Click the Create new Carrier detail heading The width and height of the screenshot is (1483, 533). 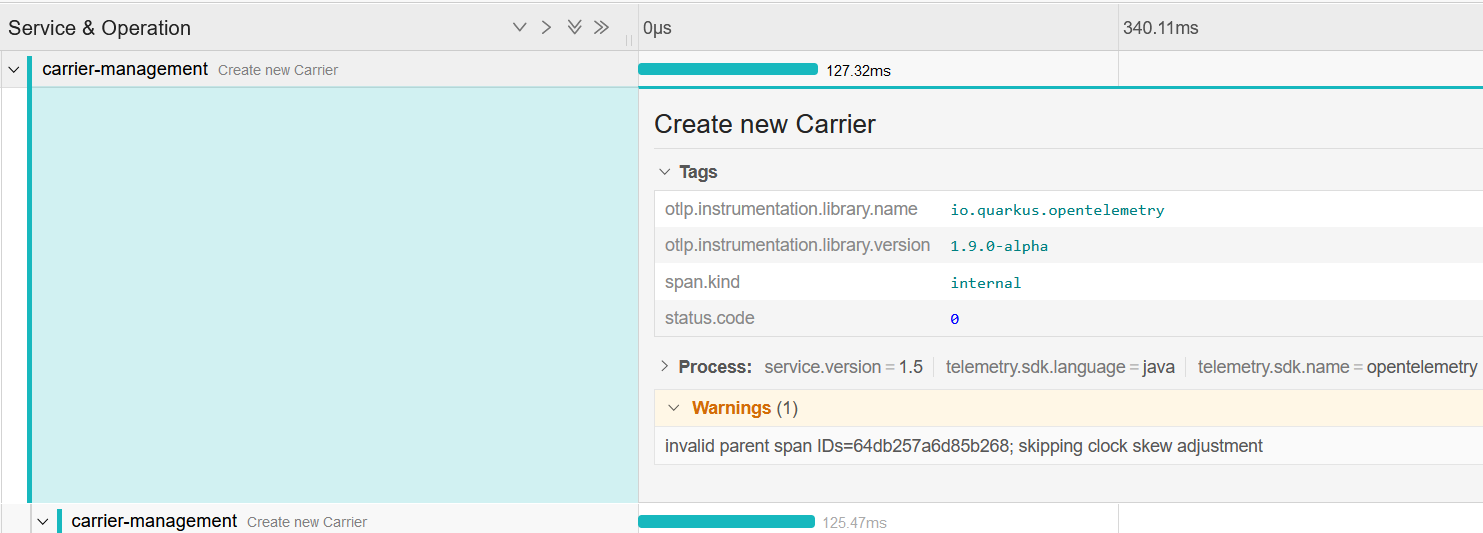click(x=765, y=124)
